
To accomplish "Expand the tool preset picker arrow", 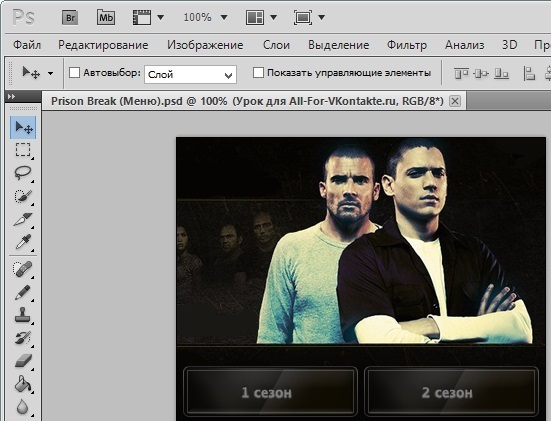I will pos(51,73).
